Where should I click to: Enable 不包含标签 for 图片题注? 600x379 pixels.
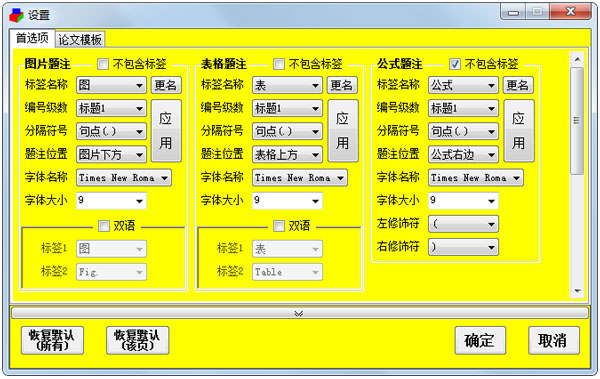[103, 64]
